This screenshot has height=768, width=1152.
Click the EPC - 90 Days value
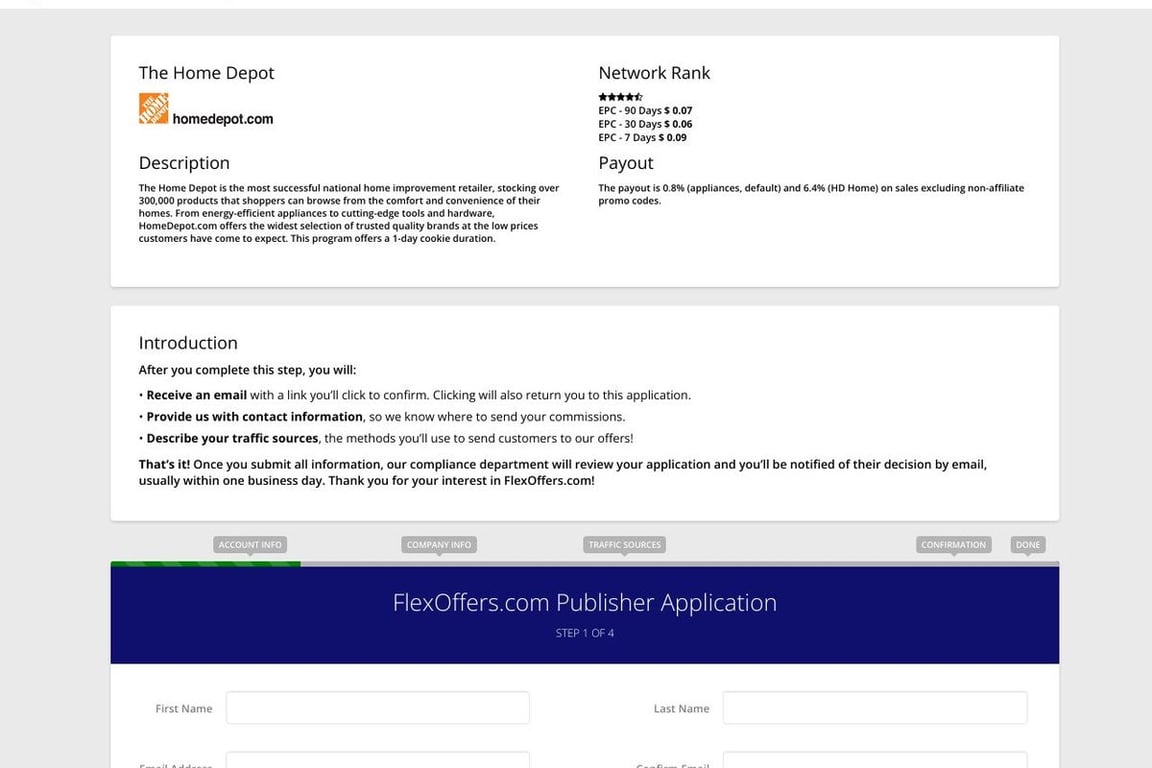[x=678, y=111]
